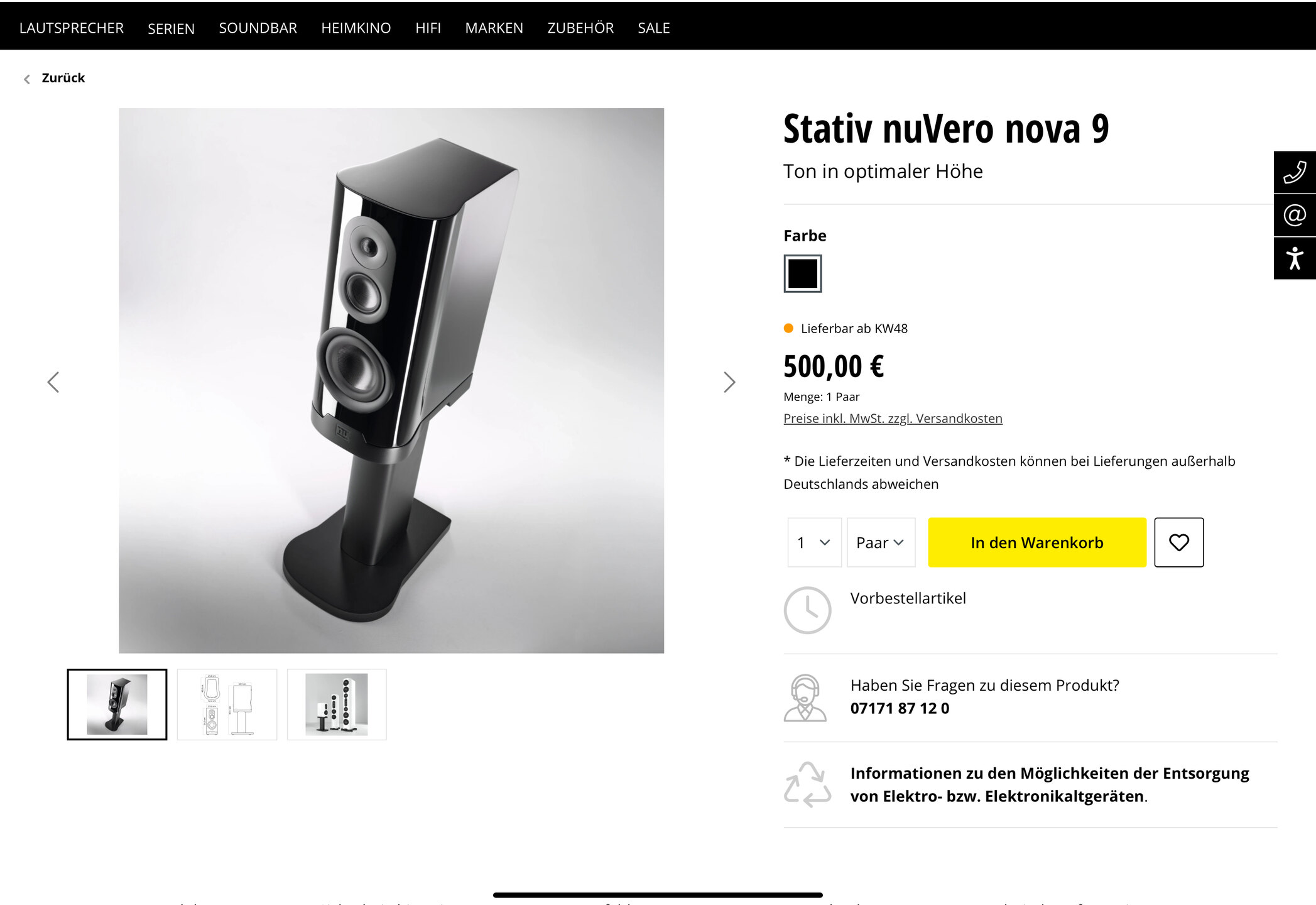
Task: Click the recycling disposal info icon
Action: pyautogui.click(x=807, y=784)
